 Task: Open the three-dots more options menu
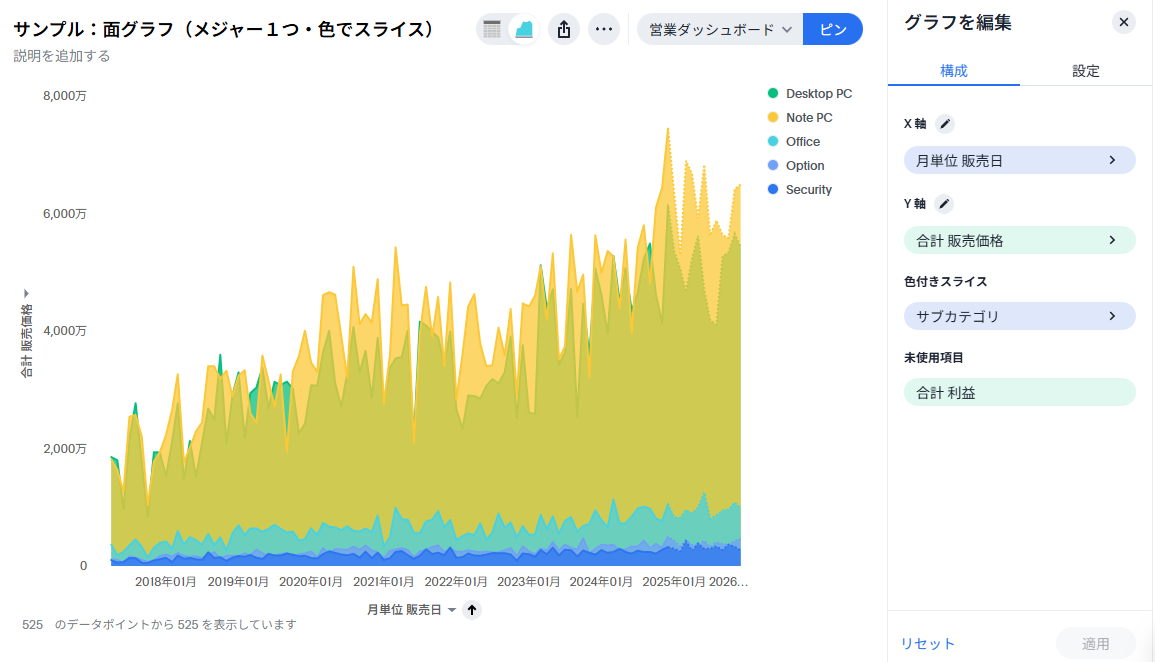[603, 29]
